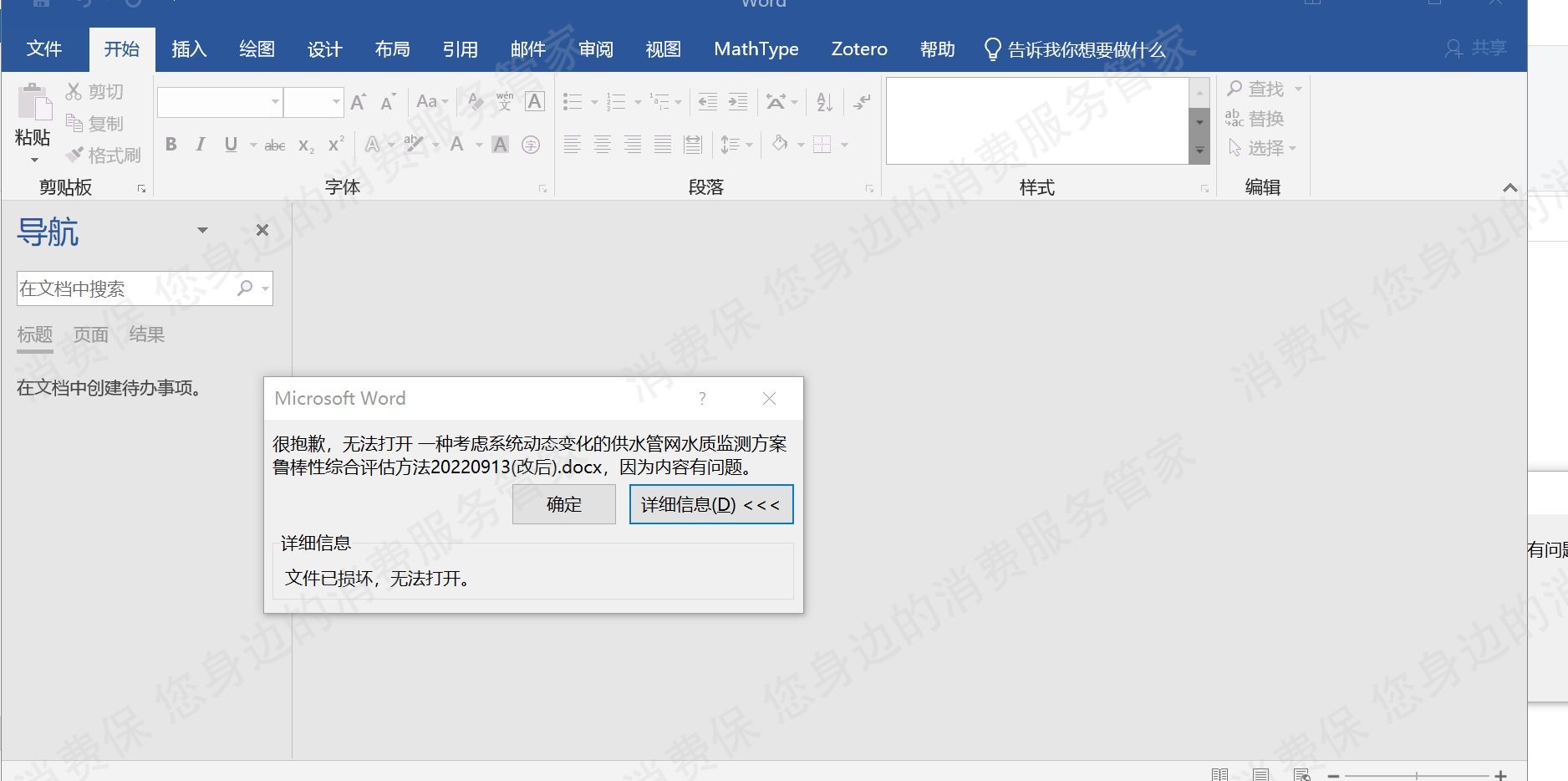The width and height of the screenshot is (1568, 781).
Task: Collapse the ribbon with the chevron
Action: point(1509,187)
